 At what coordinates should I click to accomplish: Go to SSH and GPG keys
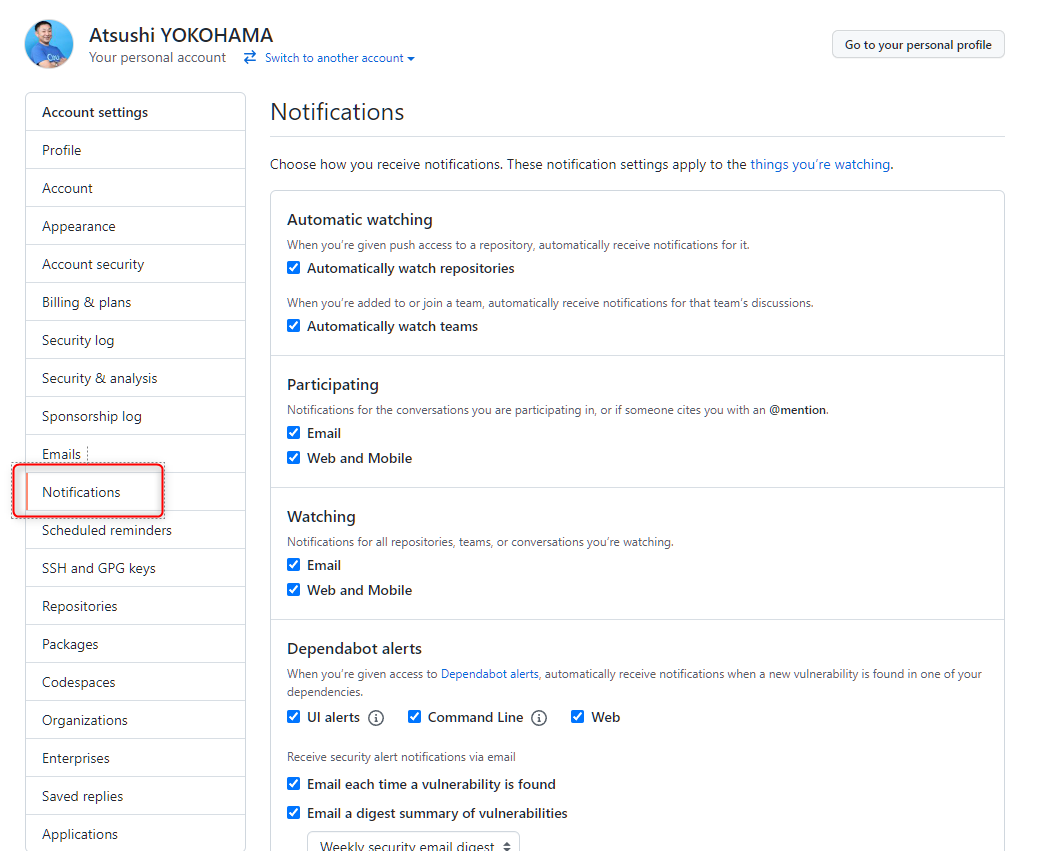coord(135,568)
